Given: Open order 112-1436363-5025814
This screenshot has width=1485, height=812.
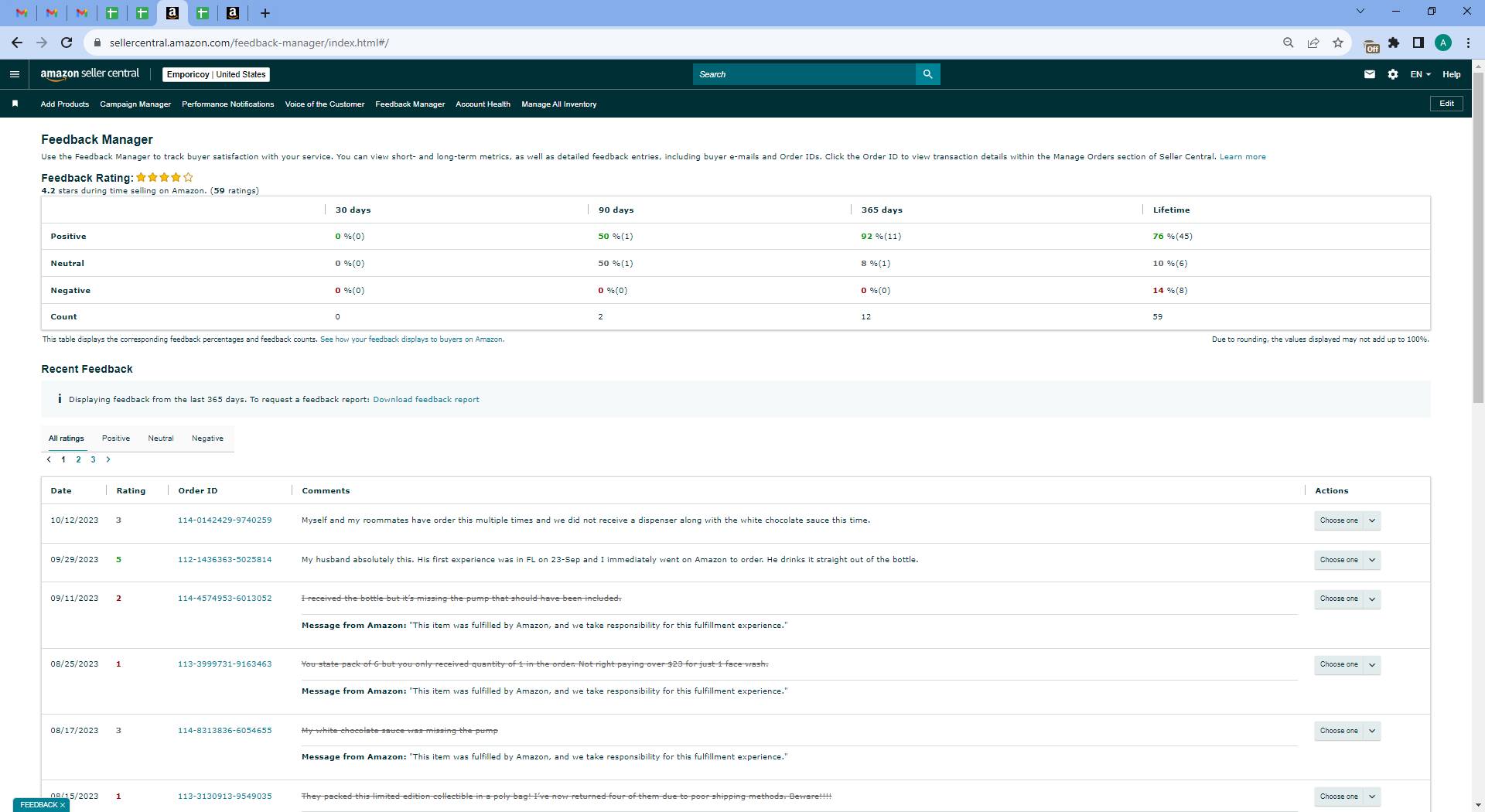Looking at the screenshot, I should click(x=225, y=560).
